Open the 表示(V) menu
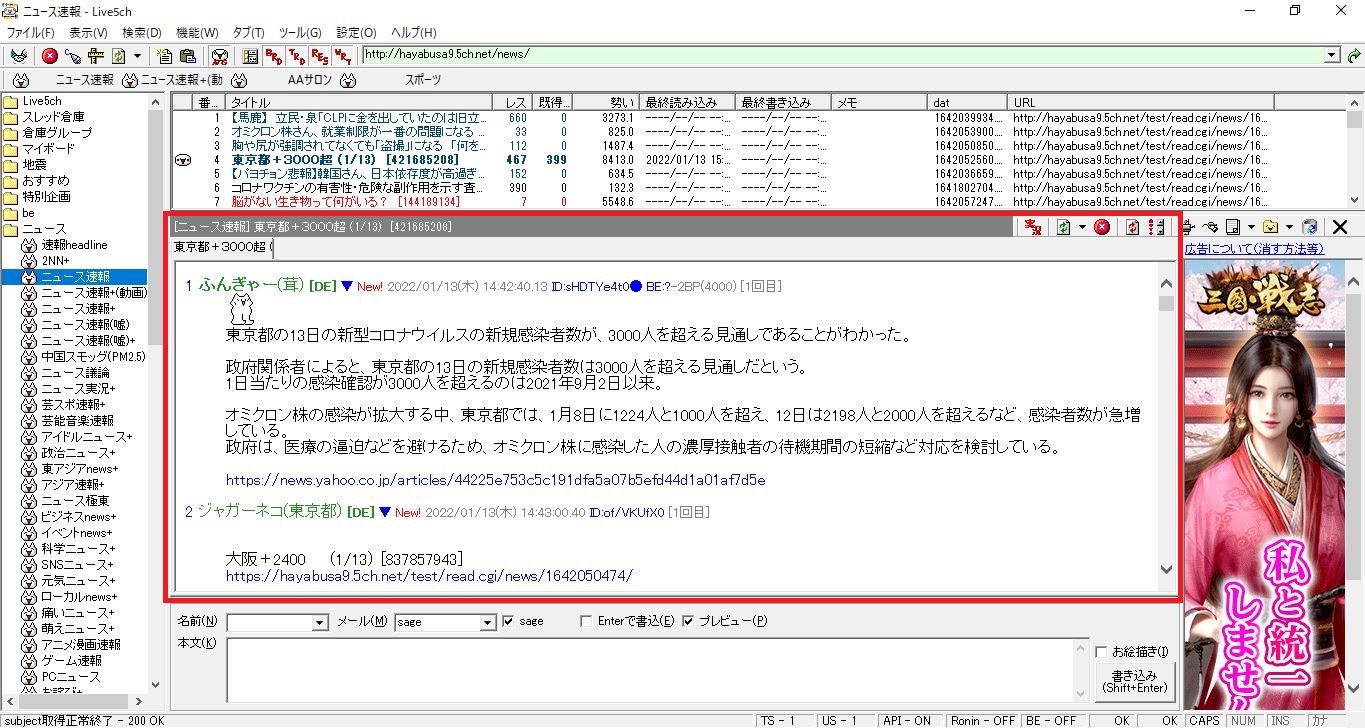This screenshot has width=1365, height=728. [88, 33]
